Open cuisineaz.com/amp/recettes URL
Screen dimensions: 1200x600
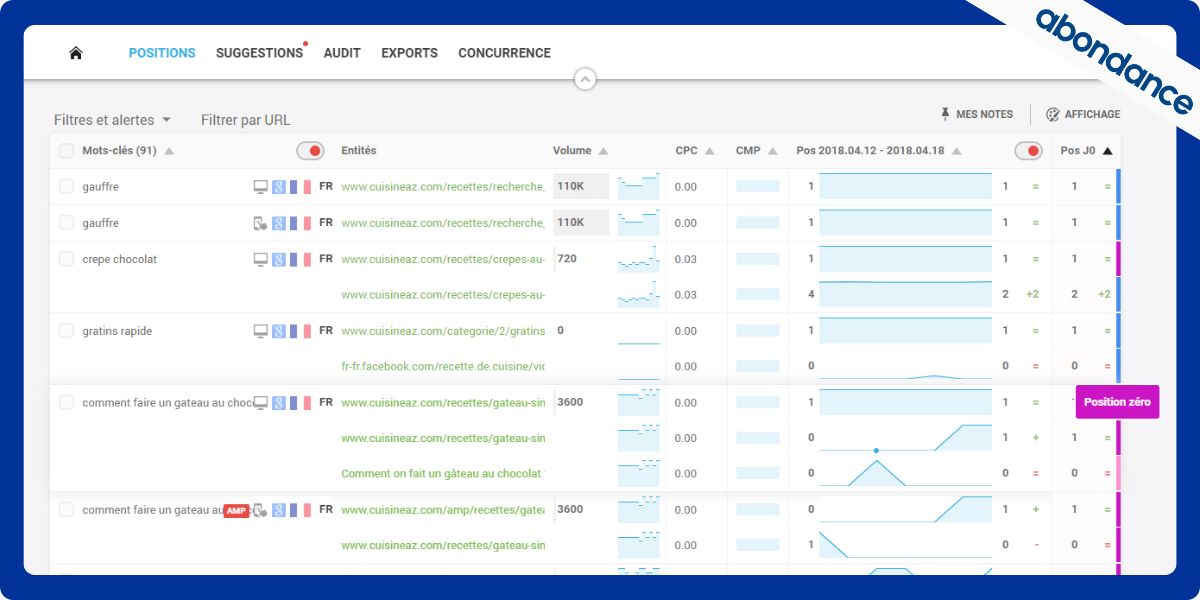tap(443, 509)
